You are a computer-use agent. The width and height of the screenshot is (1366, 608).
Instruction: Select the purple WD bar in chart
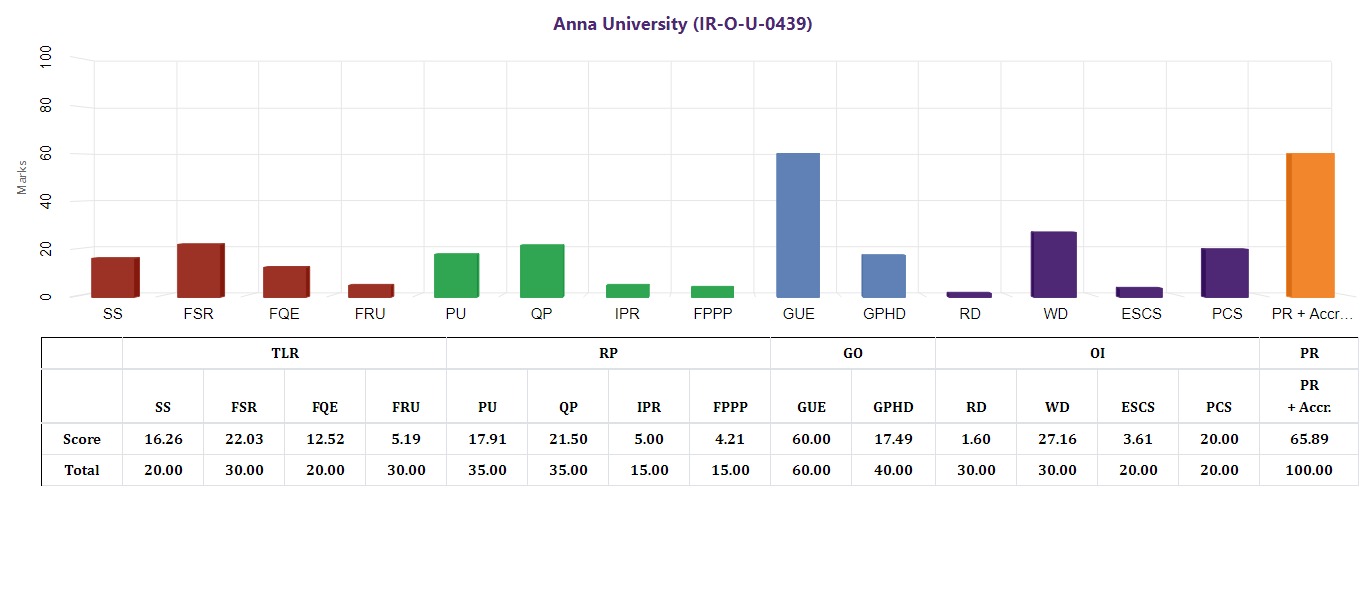(1054, 264)
